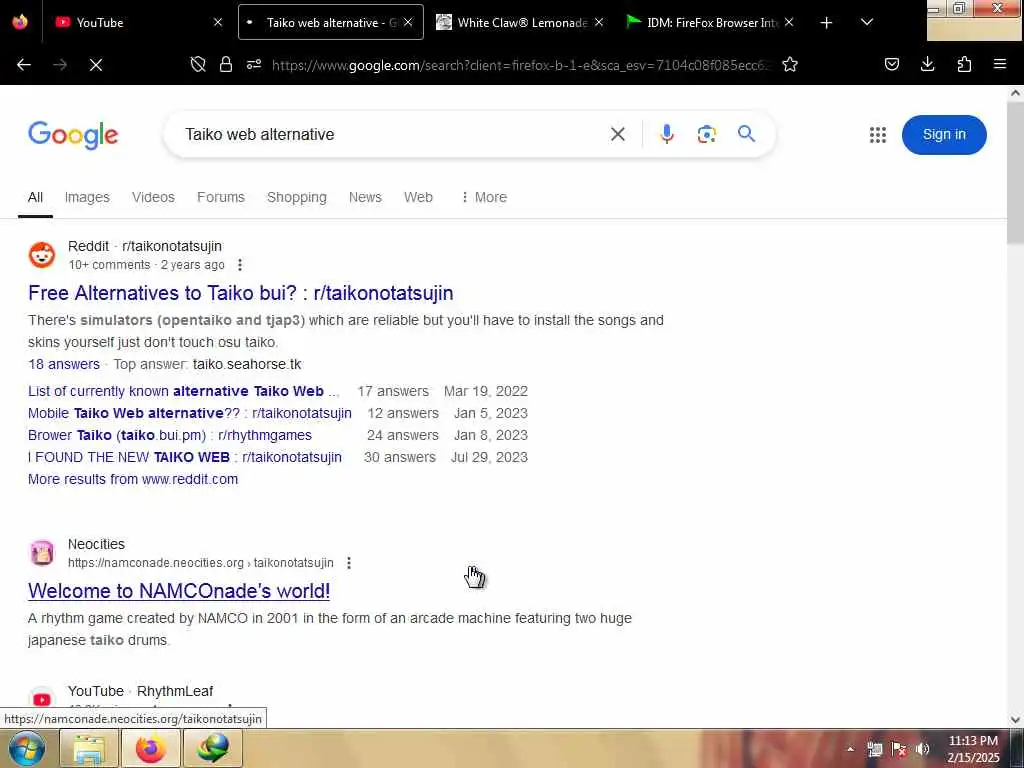The image size is (1024, 768).
Task: Open options dots for Neocities result
Action: [349, 563]
